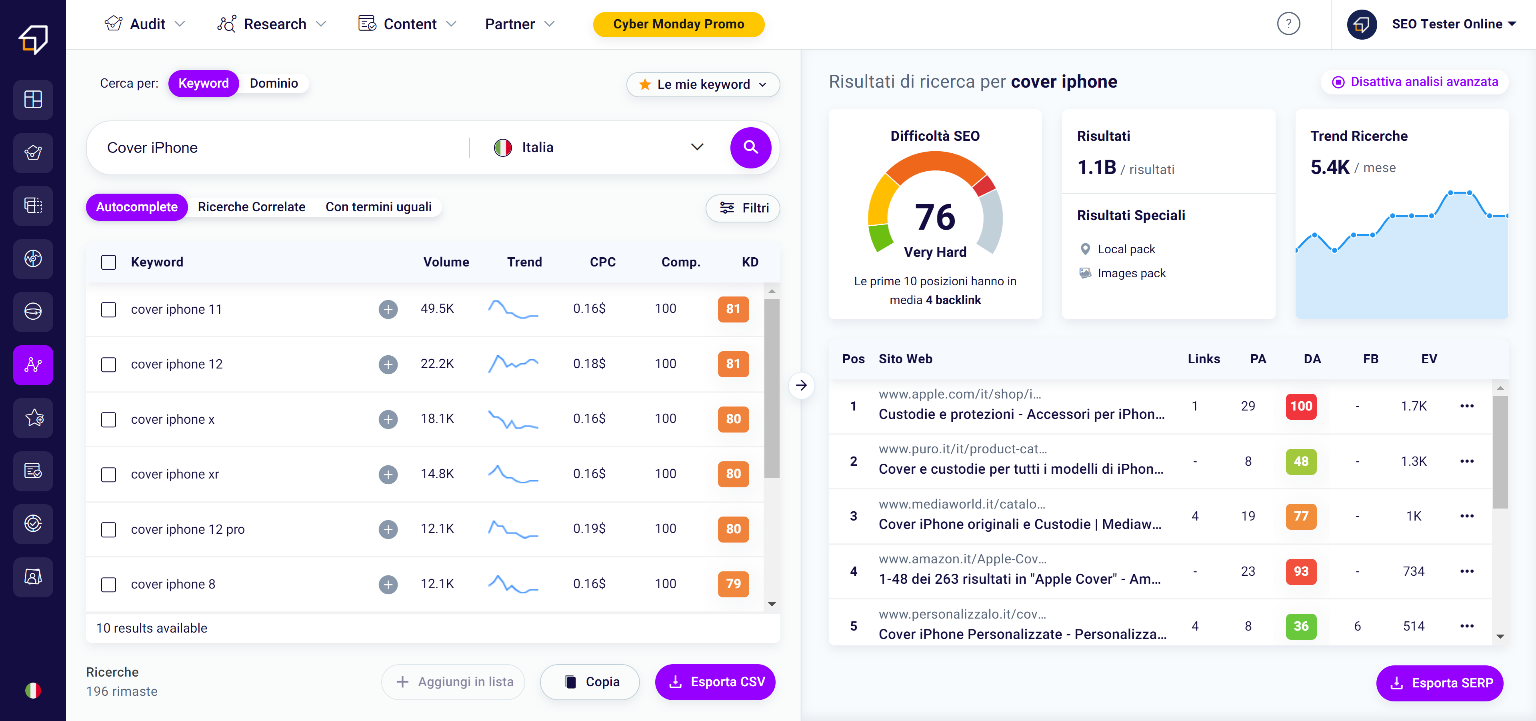Open three-dot menu for www.mediaworld.it result
The width and height of the screenshot is (1536, 721).
pyautogui.click(x=1467, y=516)
